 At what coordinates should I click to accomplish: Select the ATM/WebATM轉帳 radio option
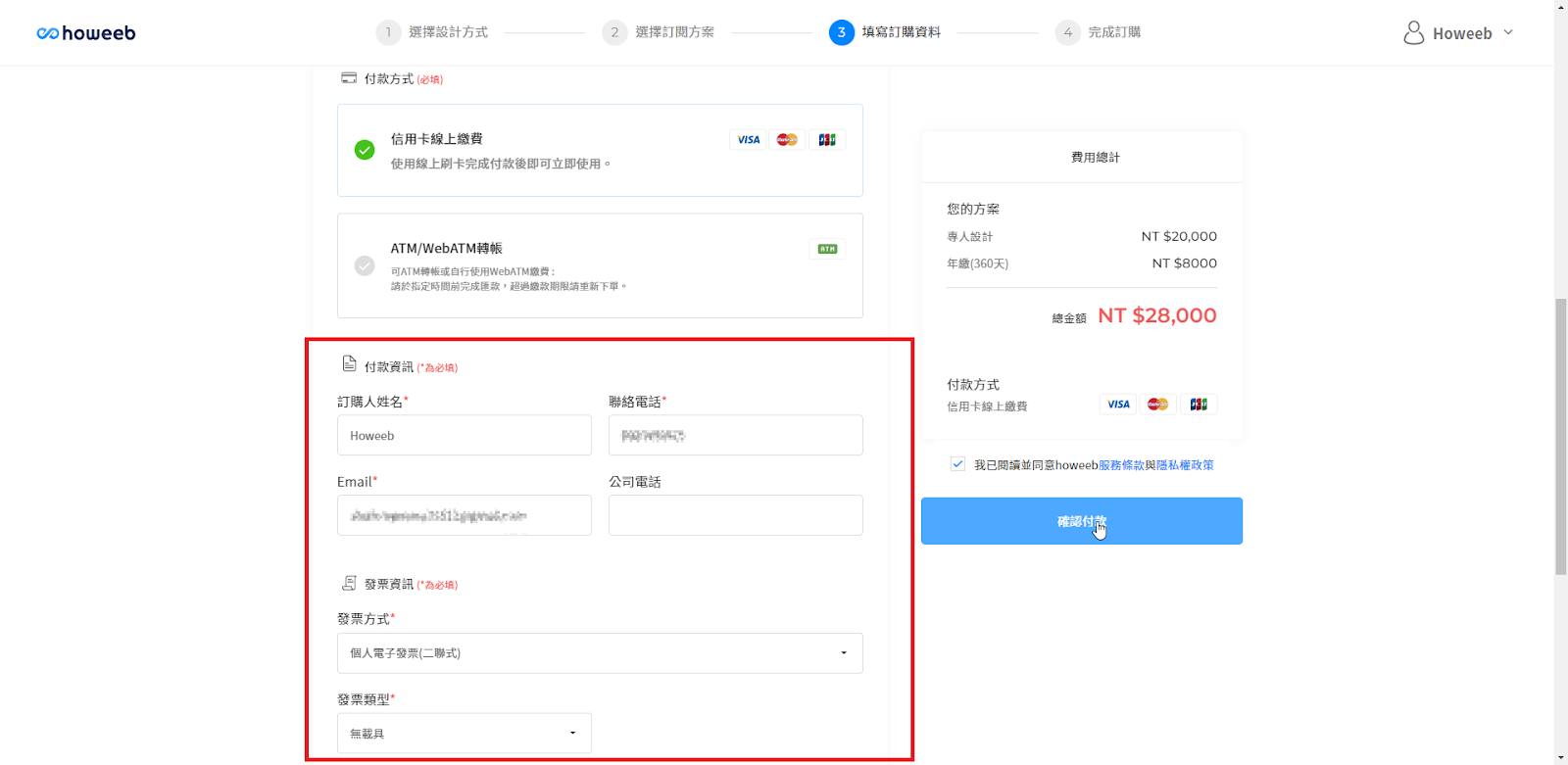tap(365, 265)
